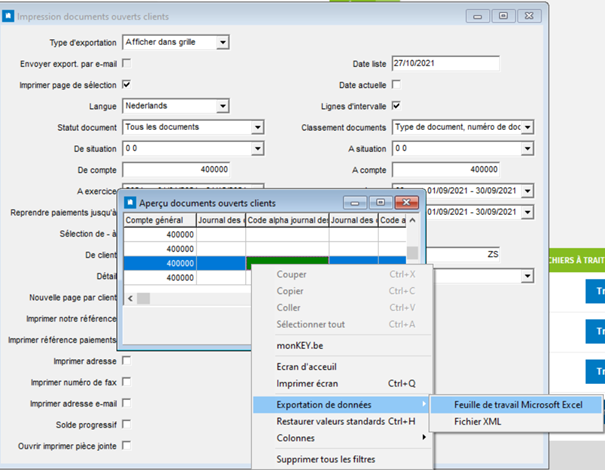Click the Aperçu documents ouverts clients window icon
Screen dimensions: 605x470
click(x=130, y=203)
